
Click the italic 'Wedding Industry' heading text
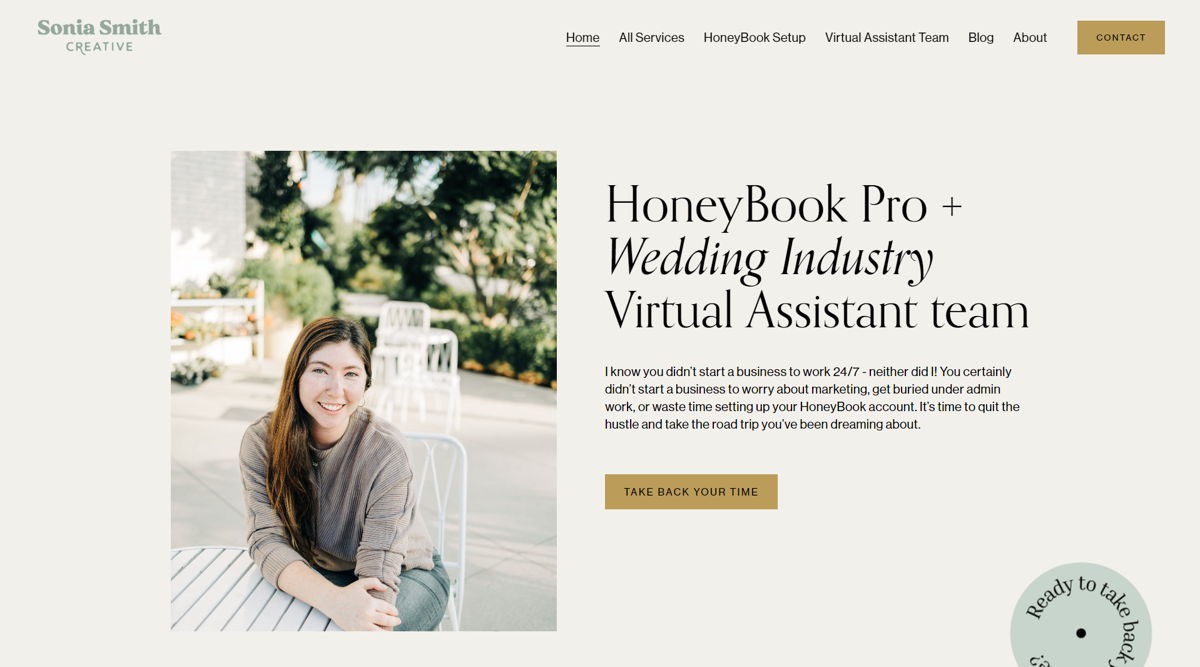(770, 258)
